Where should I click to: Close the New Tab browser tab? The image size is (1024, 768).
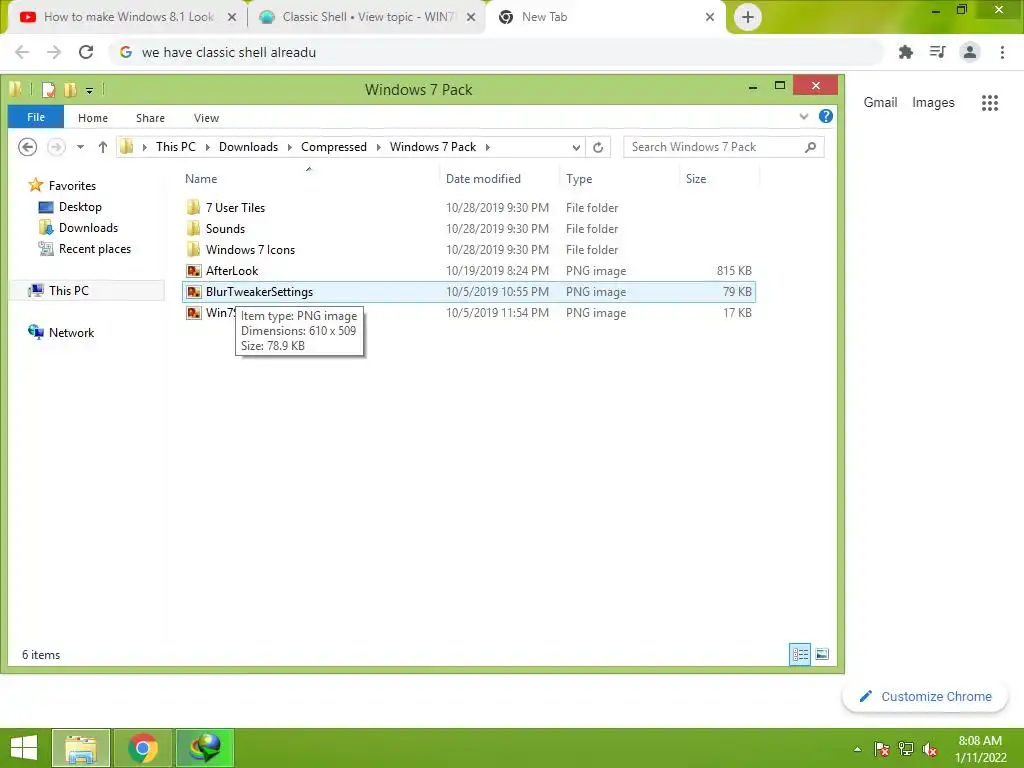[x=710, y=17]
